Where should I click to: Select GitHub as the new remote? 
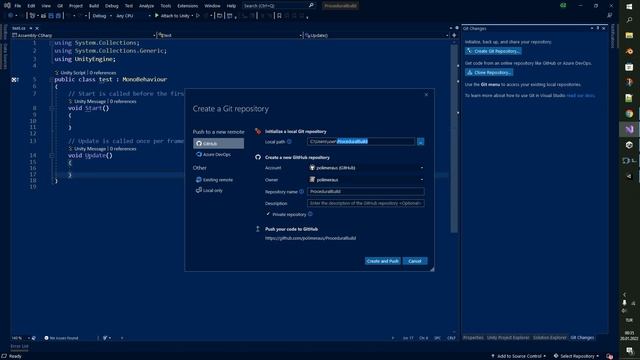pos(218,143)
